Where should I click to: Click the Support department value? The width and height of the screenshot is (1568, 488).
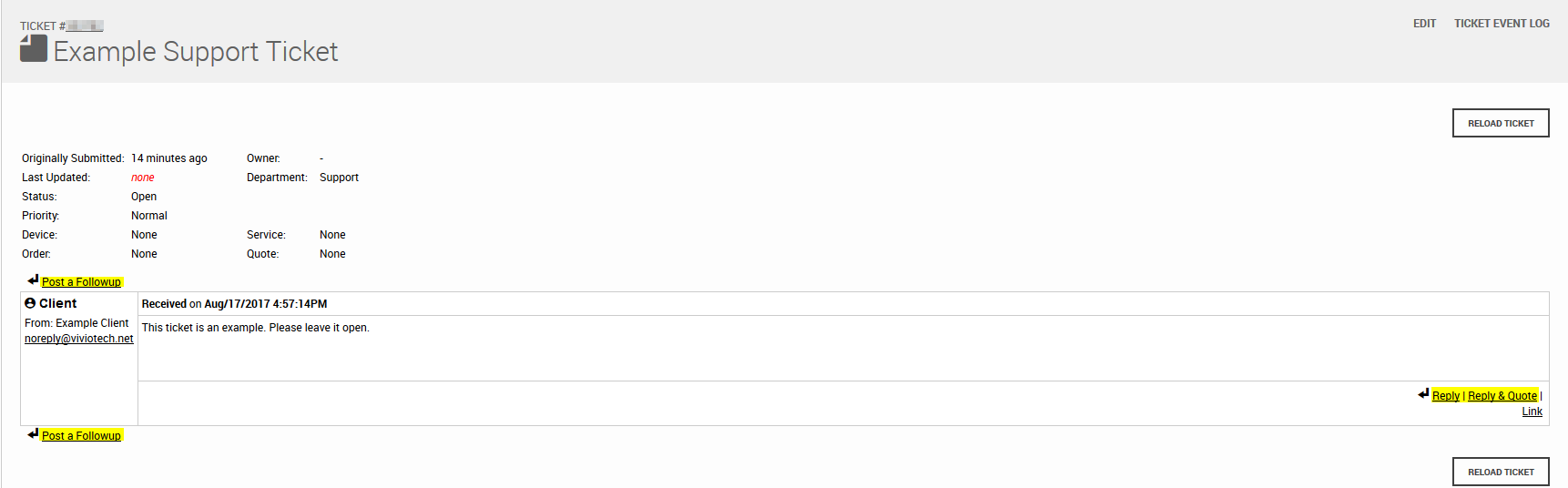click(339, 178)
